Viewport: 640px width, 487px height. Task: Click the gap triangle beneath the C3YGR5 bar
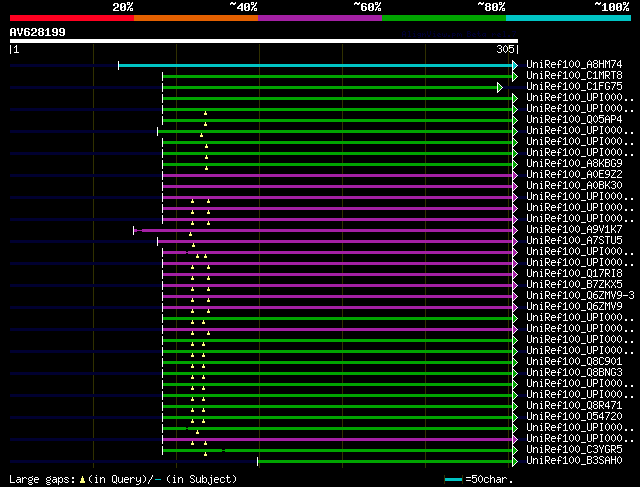coord(206,454)
